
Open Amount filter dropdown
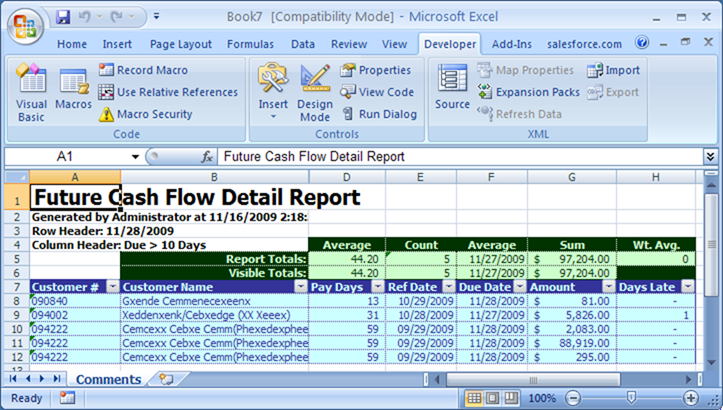click(609, 287)
